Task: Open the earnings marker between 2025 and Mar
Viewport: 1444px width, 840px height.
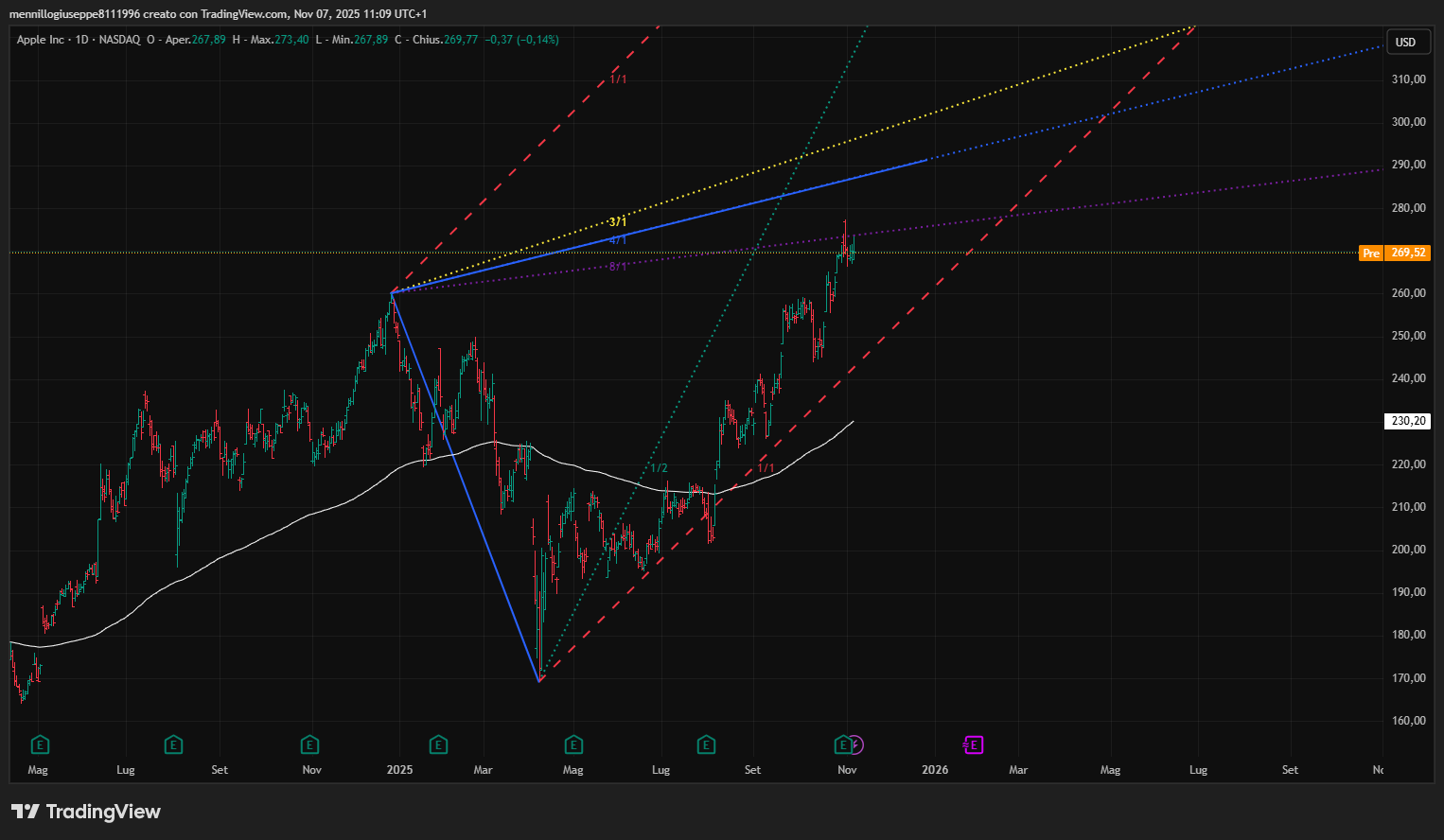Action: tap(438, 745)
